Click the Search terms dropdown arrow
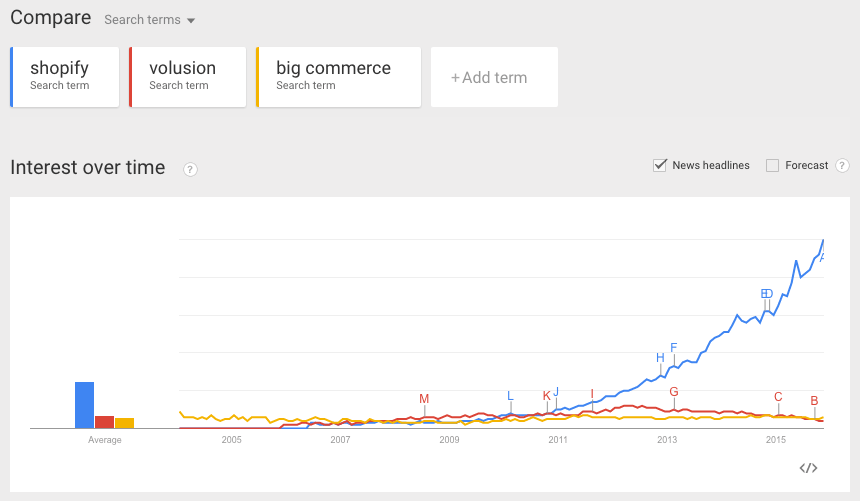Screen dimensions: 860x501 [191, 21]
